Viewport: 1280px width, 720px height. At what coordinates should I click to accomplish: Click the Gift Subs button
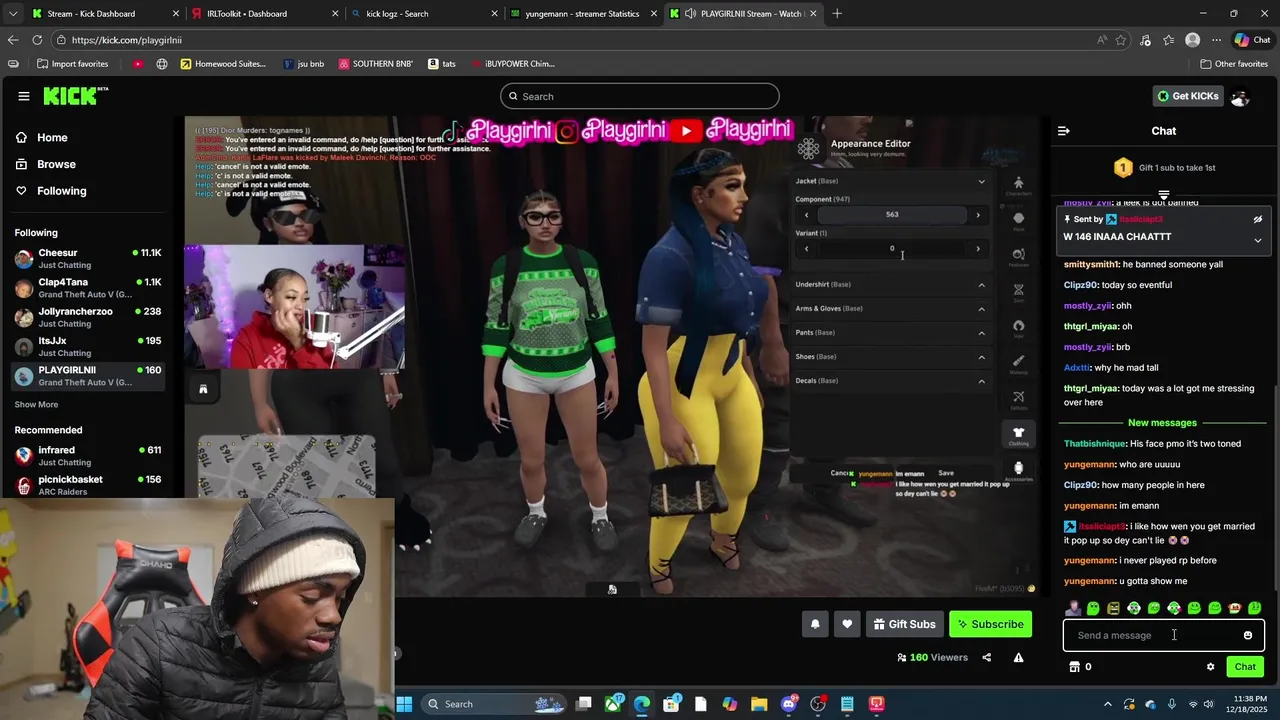(x=904, y=624)
